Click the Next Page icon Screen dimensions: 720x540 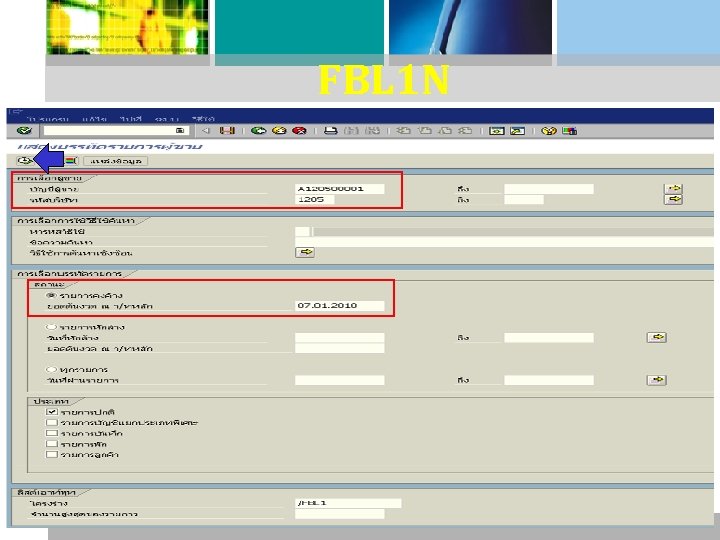click(445, 131)
